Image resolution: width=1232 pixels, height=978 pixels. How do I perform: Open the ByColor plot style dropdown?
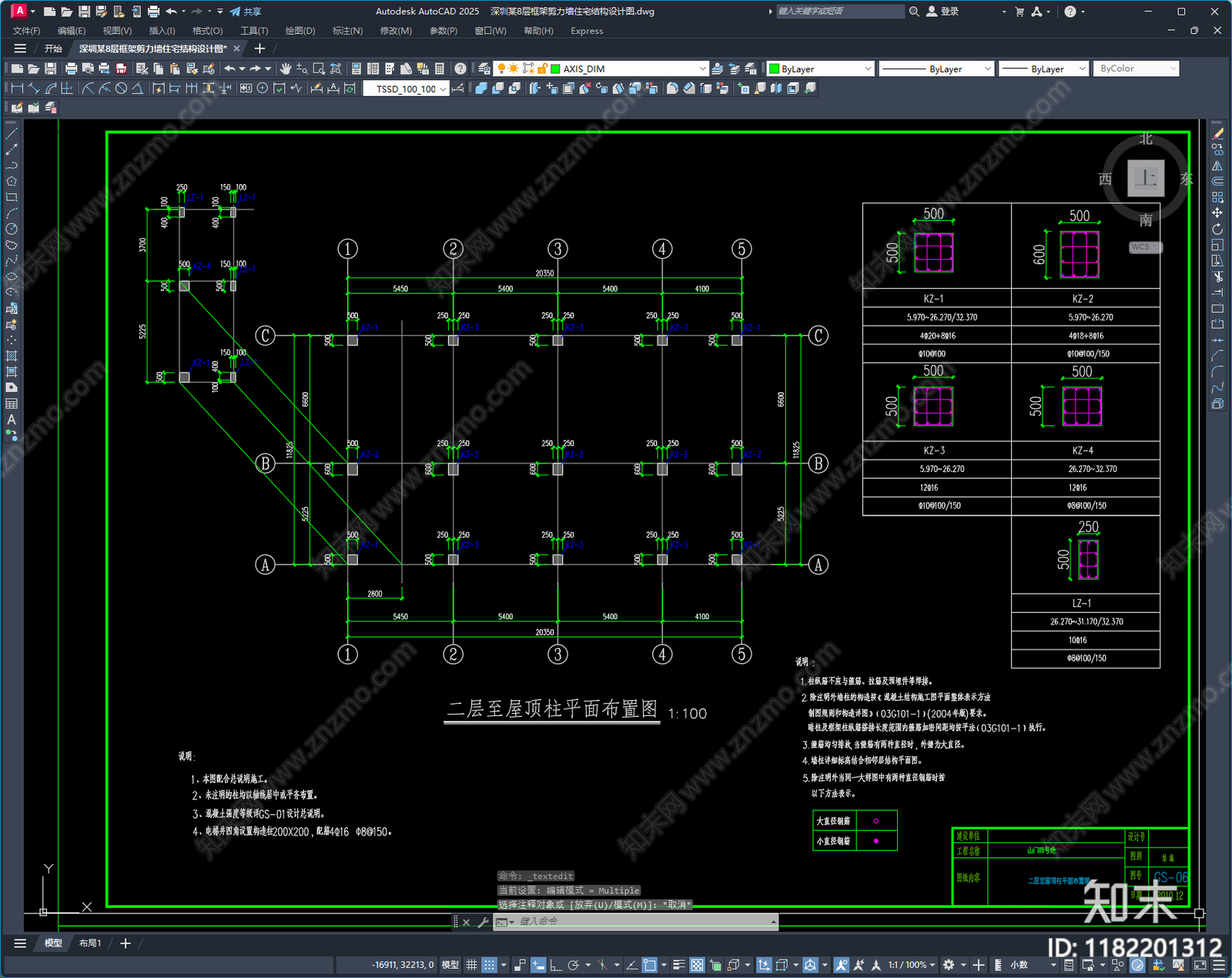click(1173, 69)
